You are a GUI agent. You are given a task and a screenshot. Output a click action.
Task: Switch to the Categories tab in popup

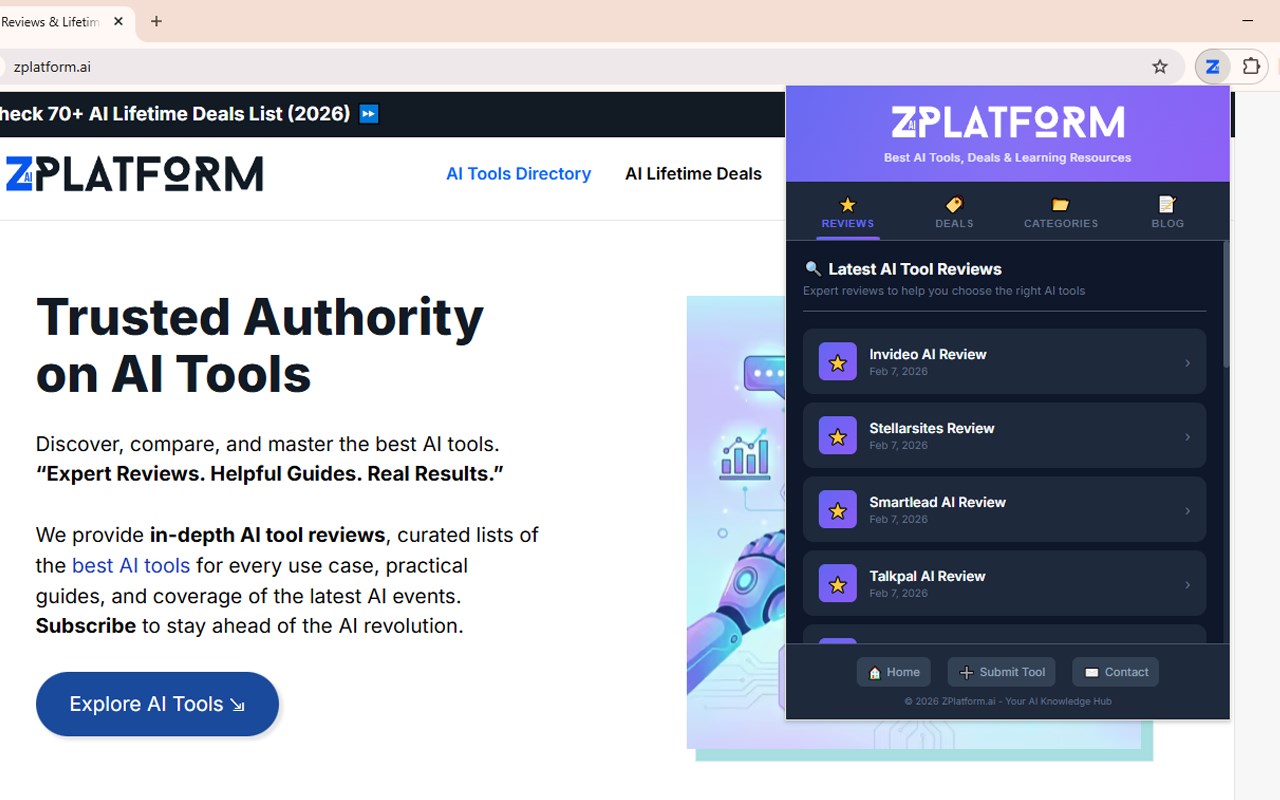click(1061, 212)
